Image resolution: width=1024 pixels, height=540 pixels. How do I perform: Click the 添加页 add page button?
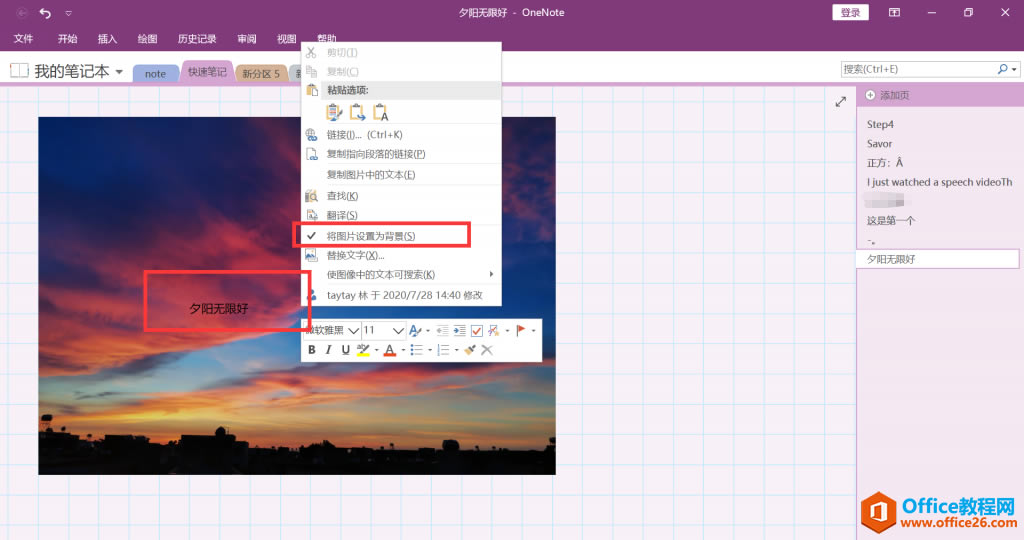[x=888, y=95]
